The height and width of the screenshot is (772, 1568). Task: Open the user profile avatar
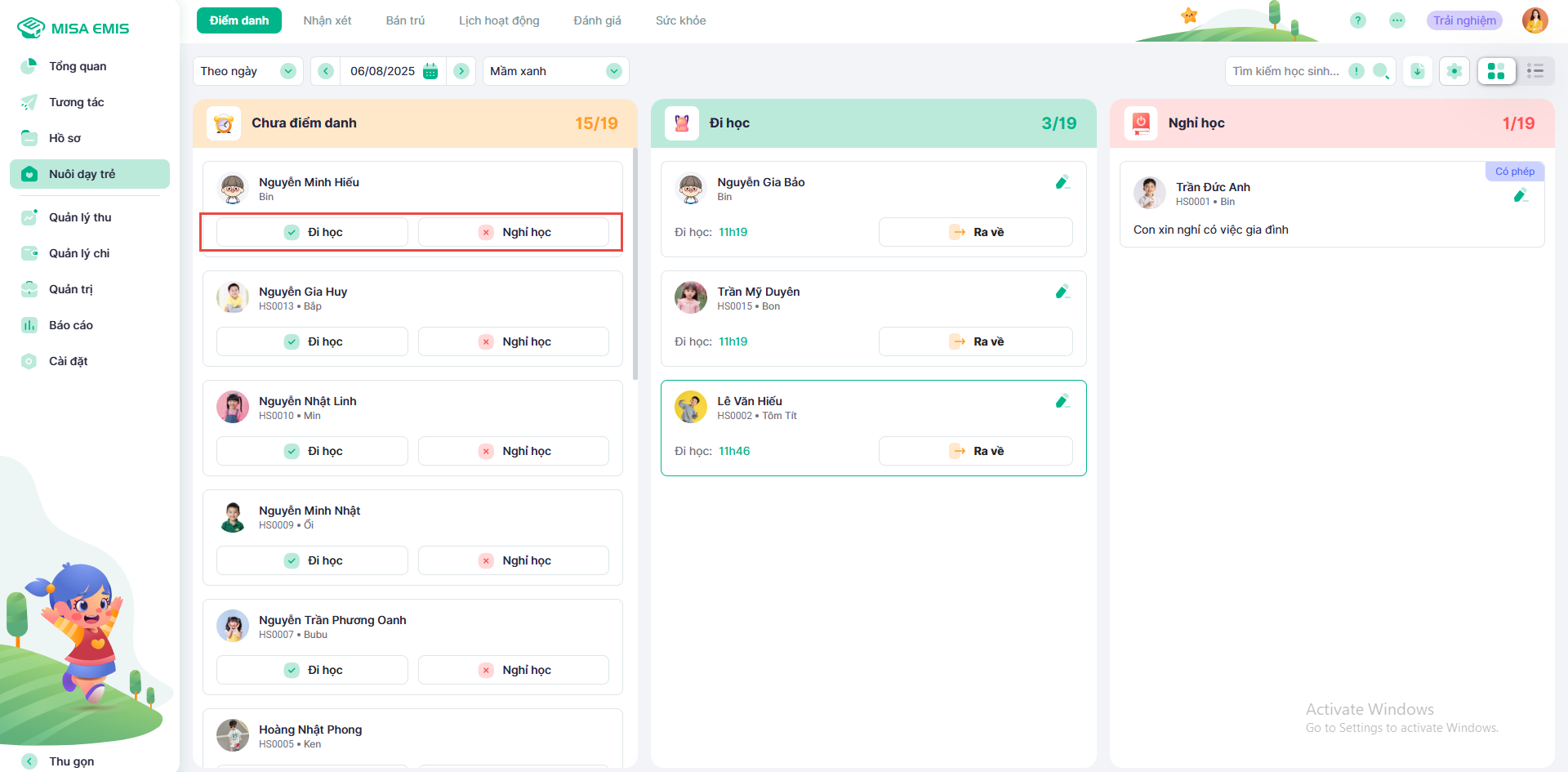point(1535,20)
